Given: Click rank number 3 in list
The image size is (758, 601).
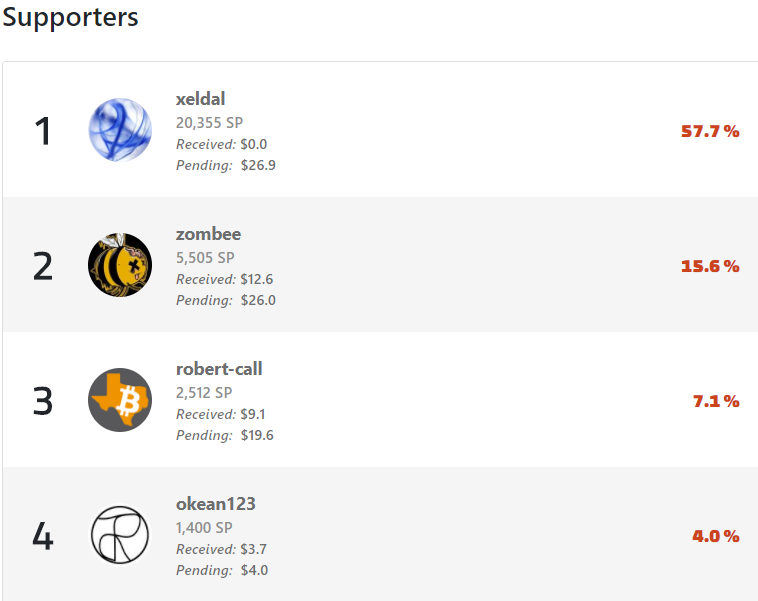Looking at the screenshot, I should click(43, 401).
